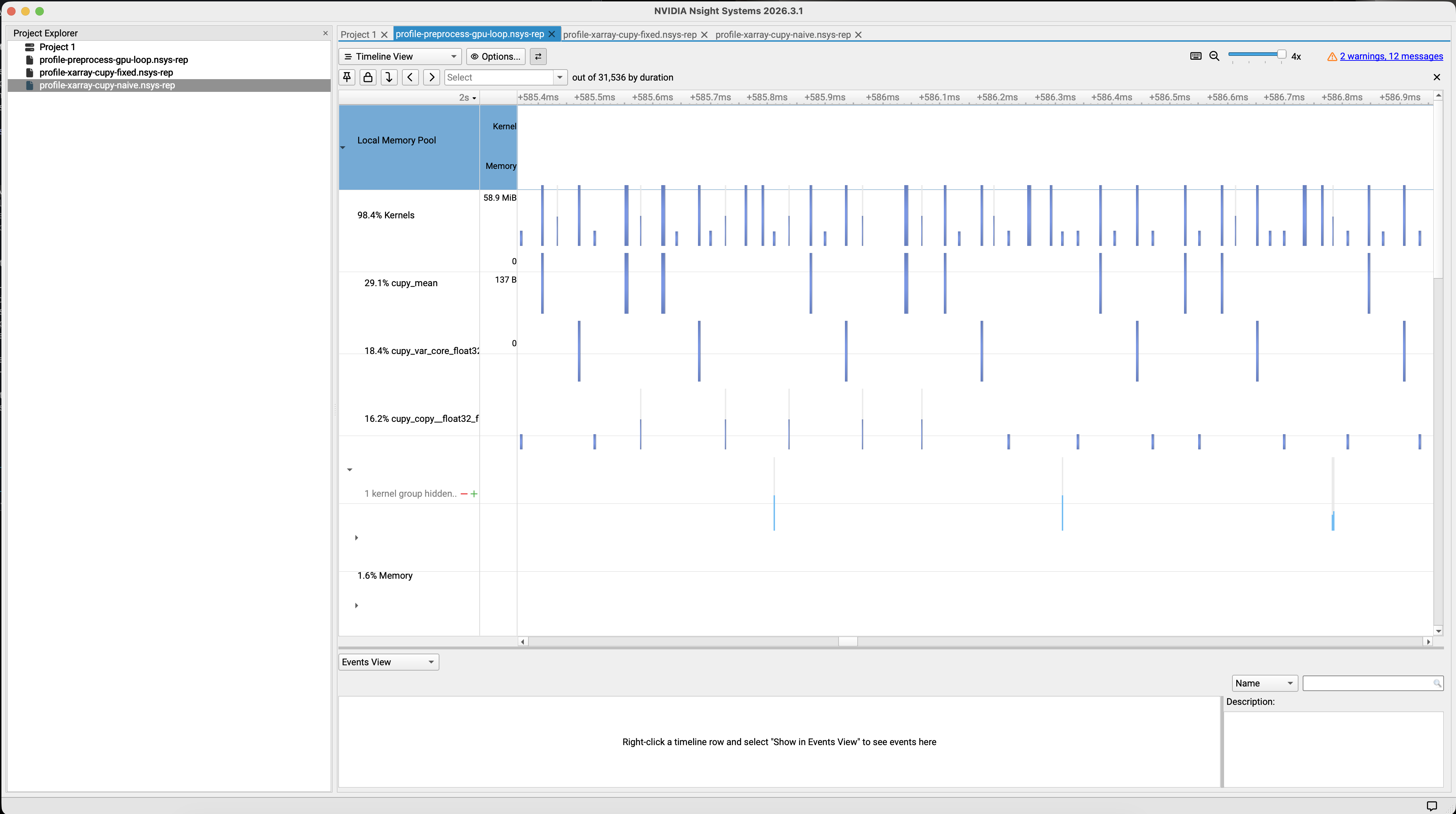Collapse the triangle above '1 kernel group hidden'

coord(349,470)
